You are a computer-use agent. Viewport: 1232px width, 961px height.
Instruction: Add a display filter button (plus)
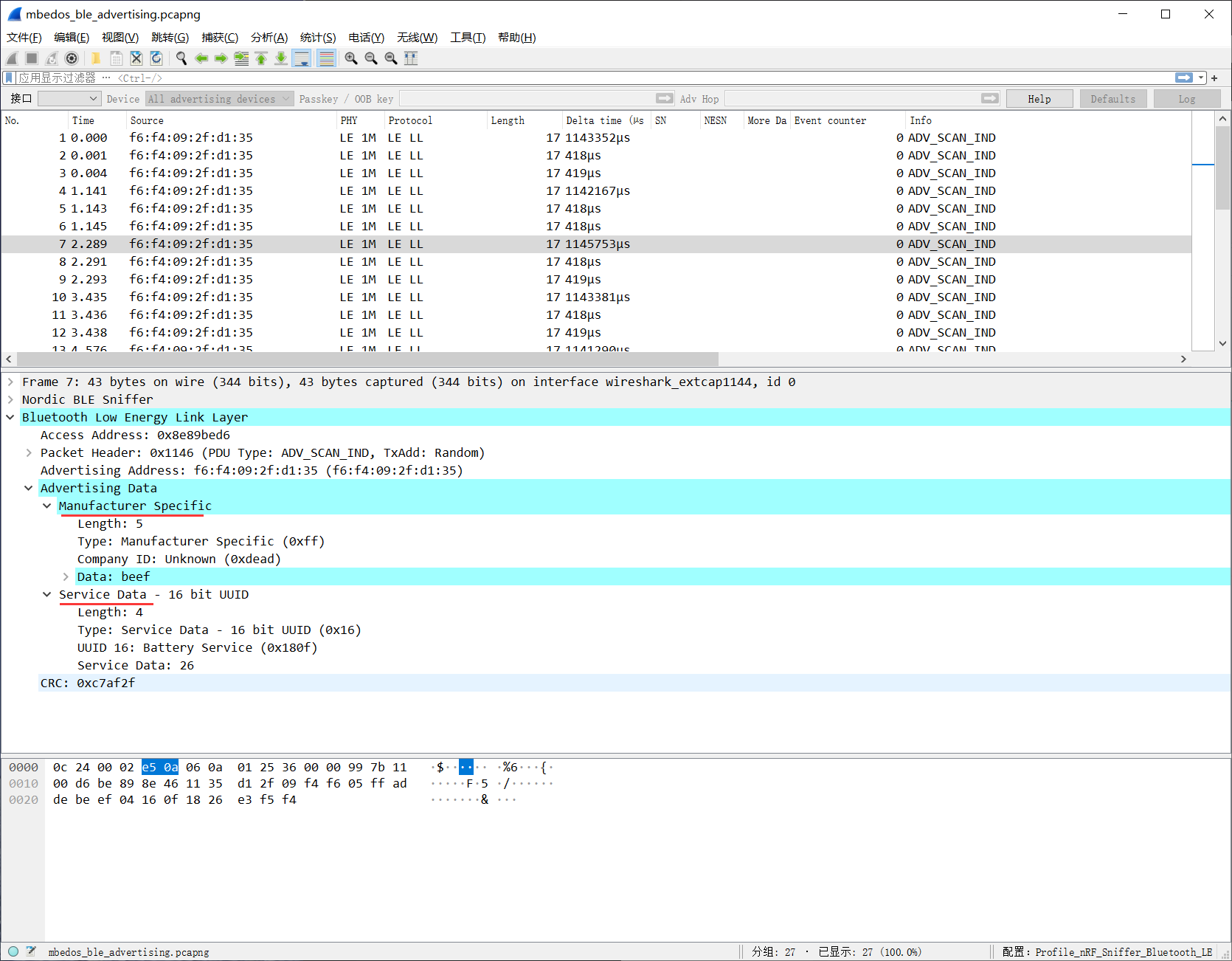pyautogui.click(x=1214, y=77)
